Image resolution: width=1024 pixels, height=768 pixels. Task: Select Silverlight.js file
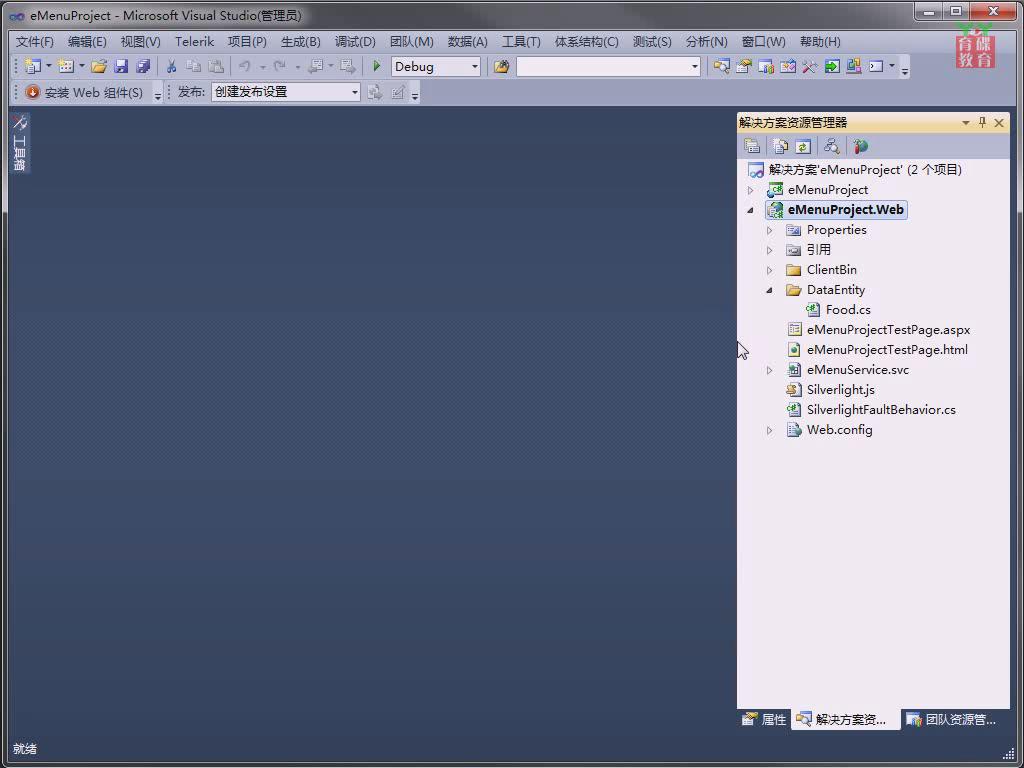point(840,390)
